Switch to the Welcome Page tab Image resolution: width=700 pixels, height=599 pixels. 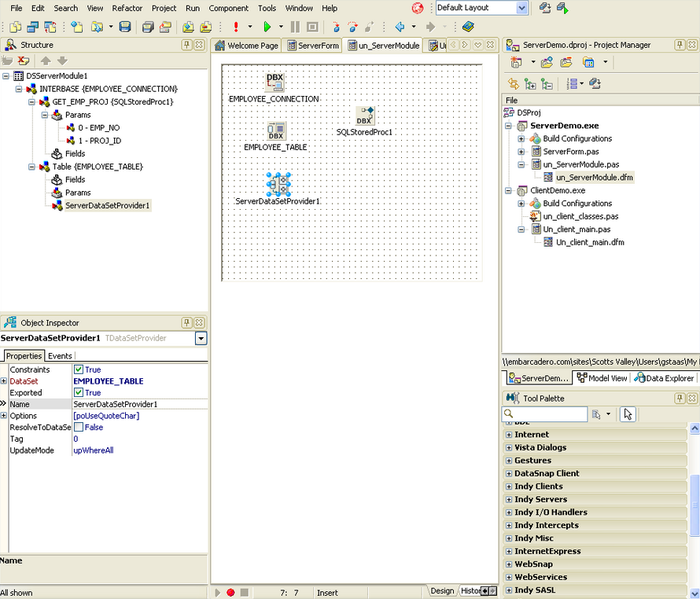[x=246, y=46]
